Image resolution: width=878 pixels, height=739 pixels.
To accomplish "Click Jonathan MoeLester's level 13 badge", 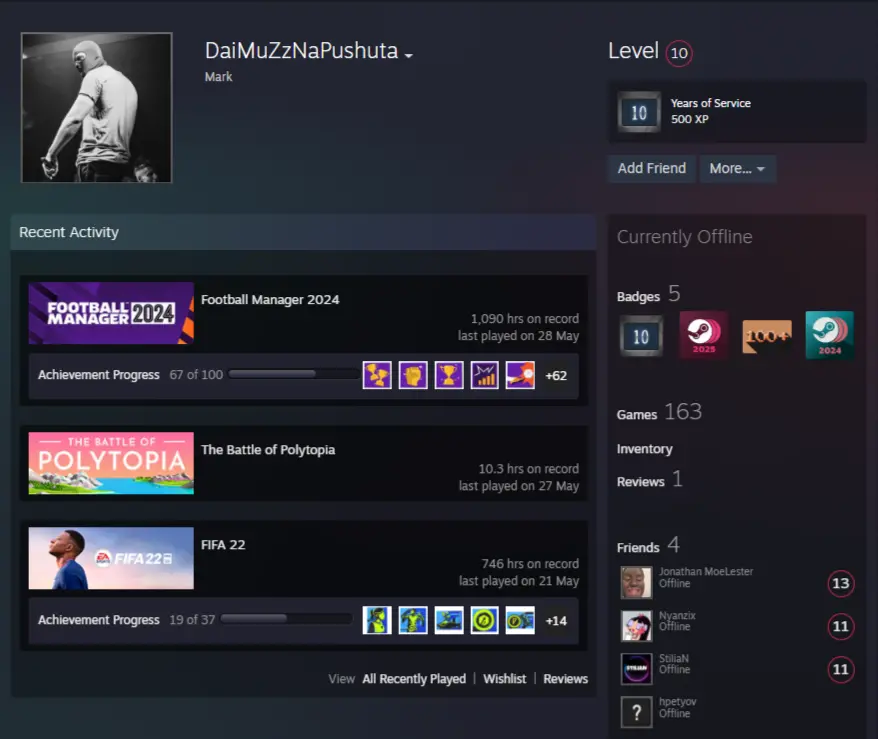I will click(x=840, y=583).
